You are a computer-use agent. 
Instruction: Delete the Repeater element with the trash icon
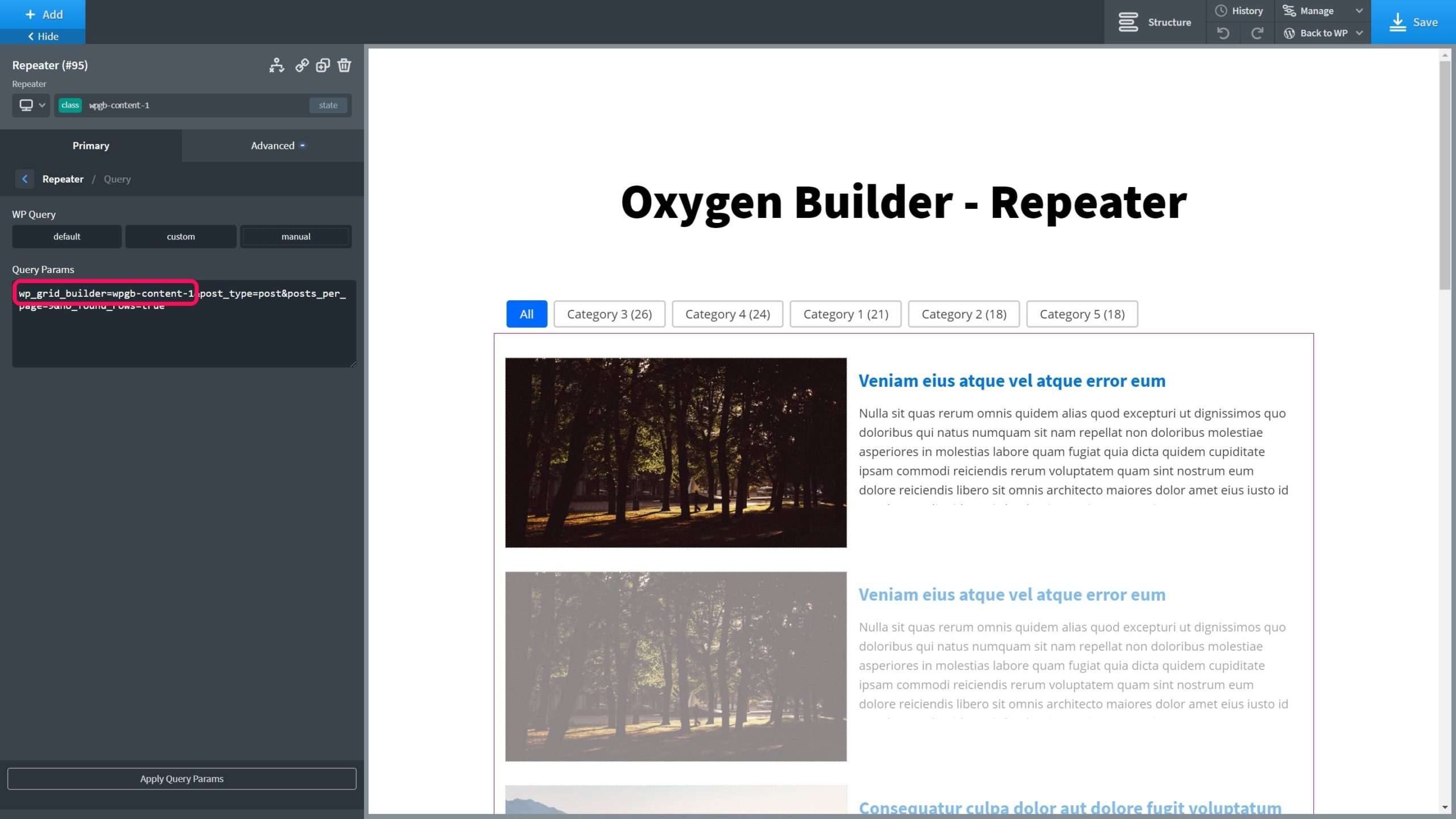click(x=344, y=65)
